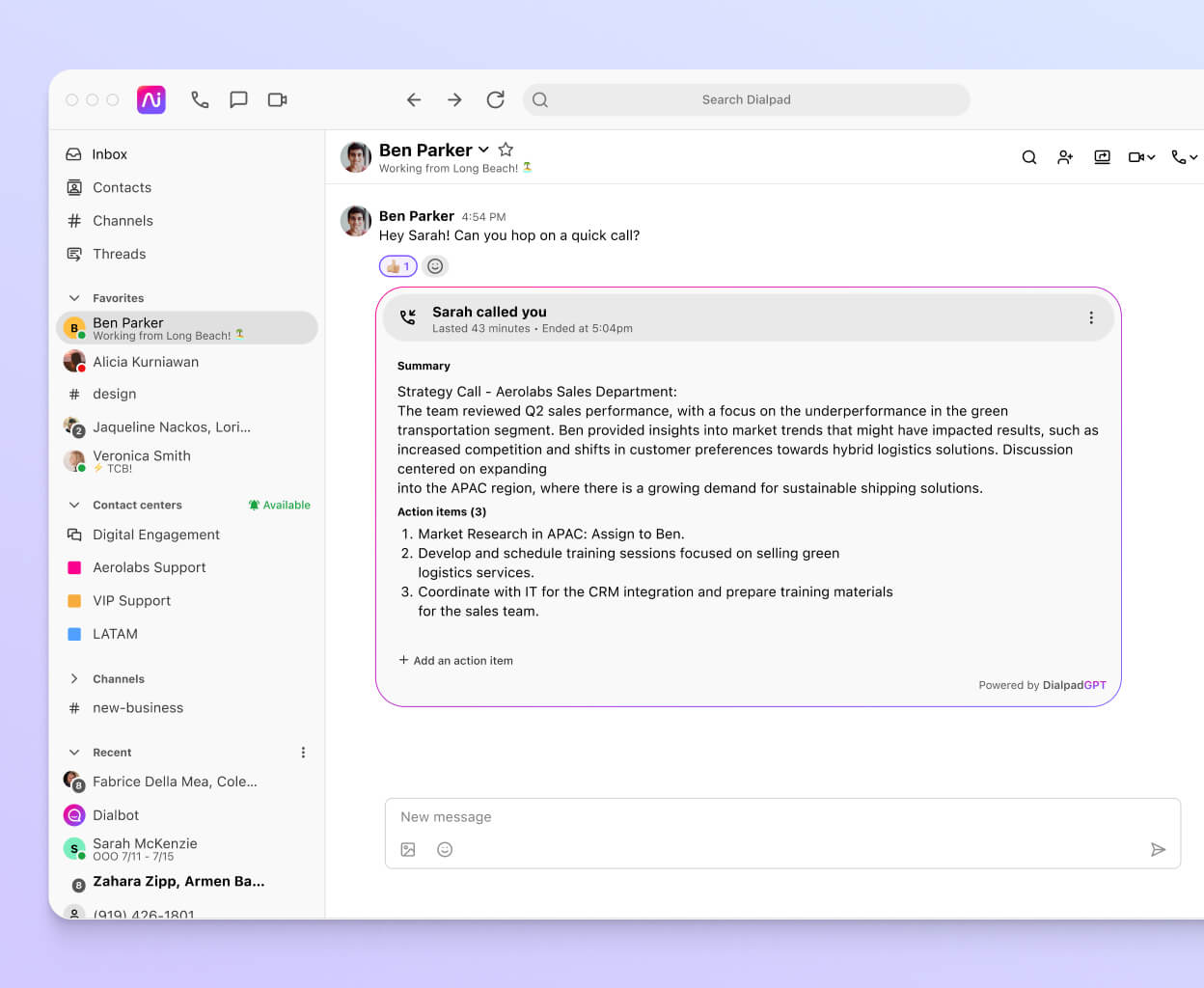The height and width of the screenshot is (988, 1204).
Task: Collapse the Favorites section
Action: pos(73,297)
